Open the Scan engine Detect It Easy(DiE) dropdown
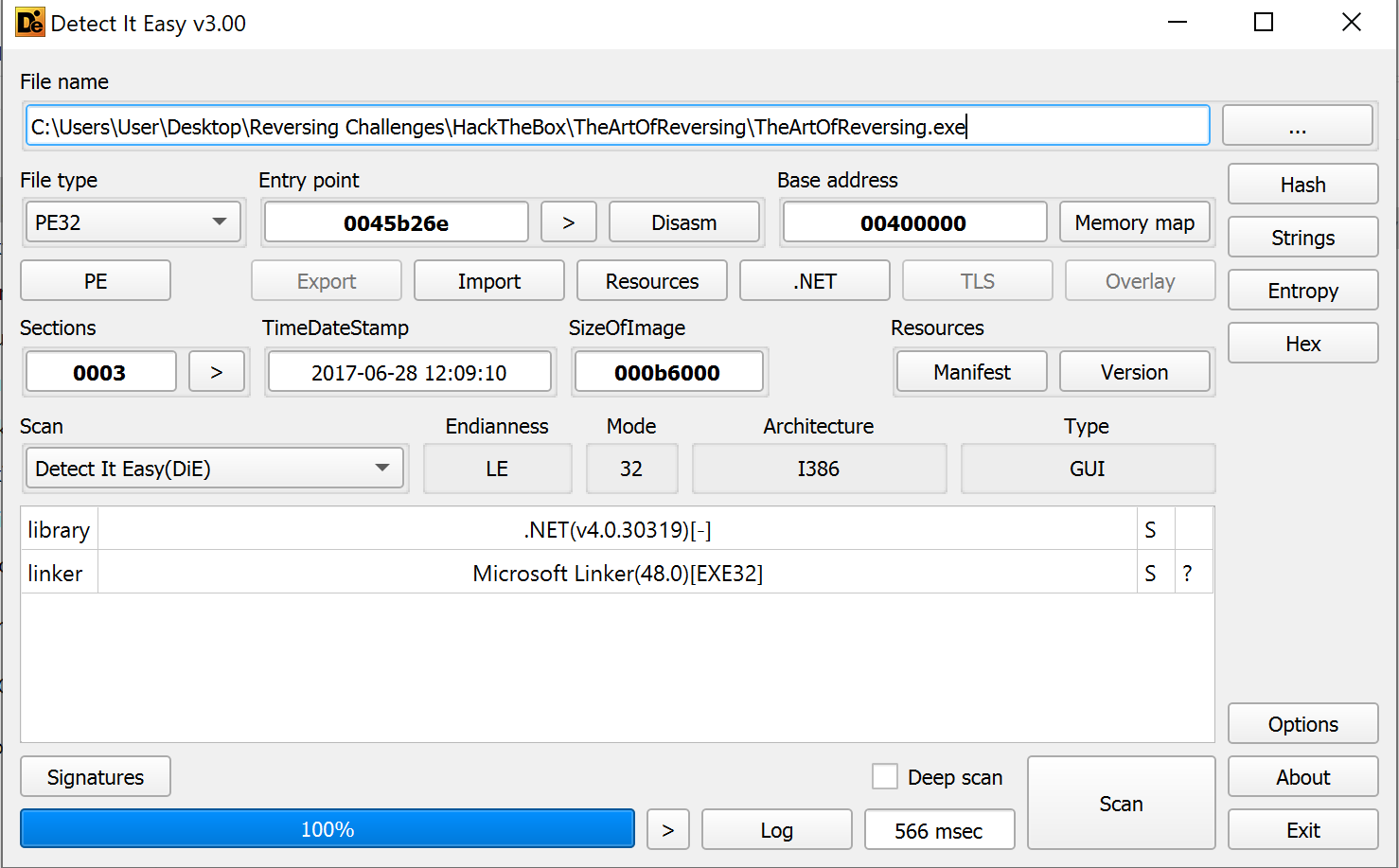The width and height of the screenshot is (1399, 868). click(x=215, y=469)
